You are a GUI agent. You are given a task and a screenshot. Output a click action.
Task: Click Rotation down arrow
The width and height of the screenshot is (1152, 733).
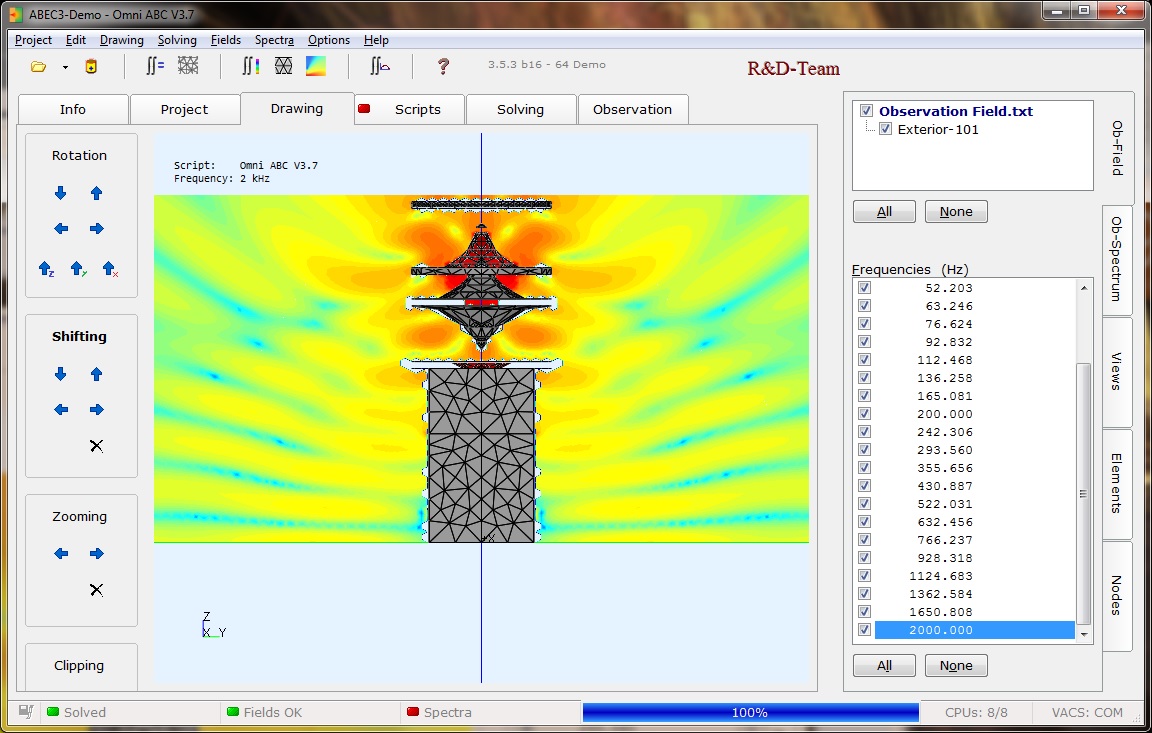pos(60,193)
